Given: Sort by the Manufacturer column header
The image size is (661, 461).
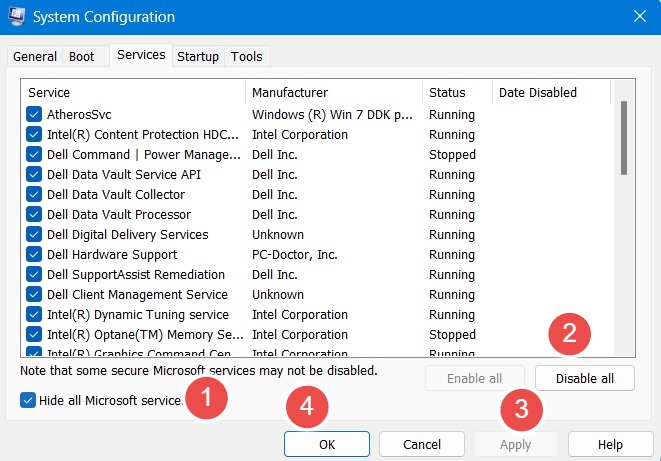Looking at the screenshot, I should coord(334,92).
